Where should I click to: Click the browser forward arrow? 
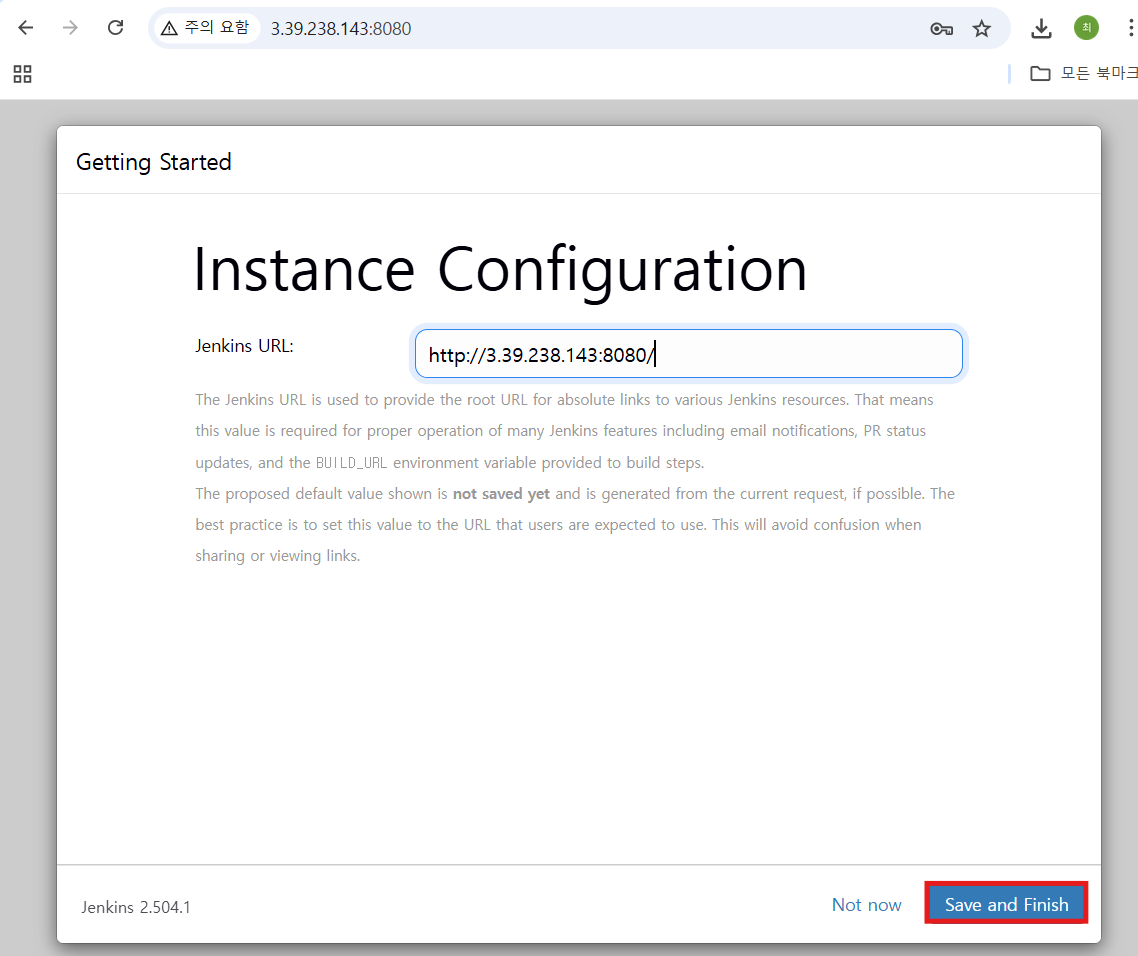[70, 28]
